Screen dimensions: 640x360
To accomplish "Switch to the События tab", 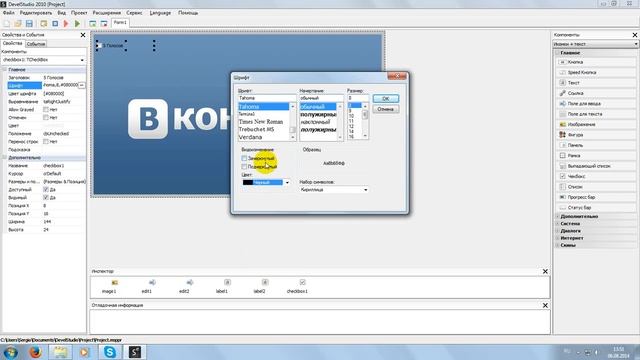I will [36, 44].
